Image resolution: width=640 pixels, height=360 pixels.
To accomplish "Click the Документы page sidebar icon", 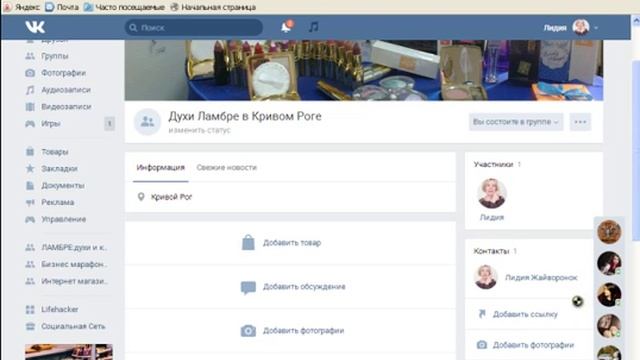I will click(x=30, y=185).
